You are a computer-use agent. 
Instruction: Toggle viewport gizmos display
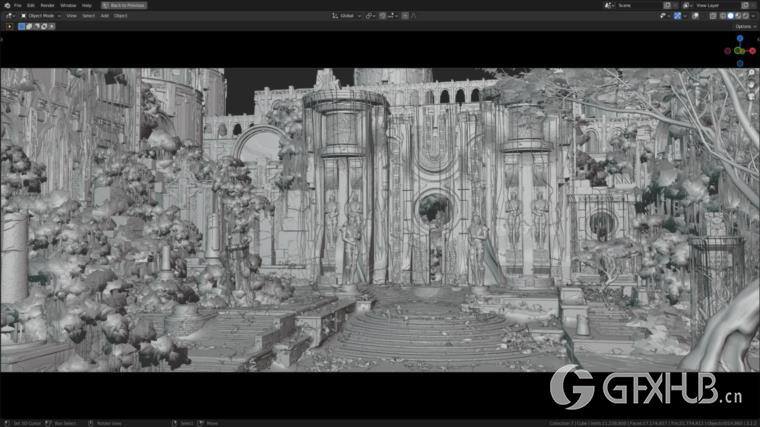(677, 16)
